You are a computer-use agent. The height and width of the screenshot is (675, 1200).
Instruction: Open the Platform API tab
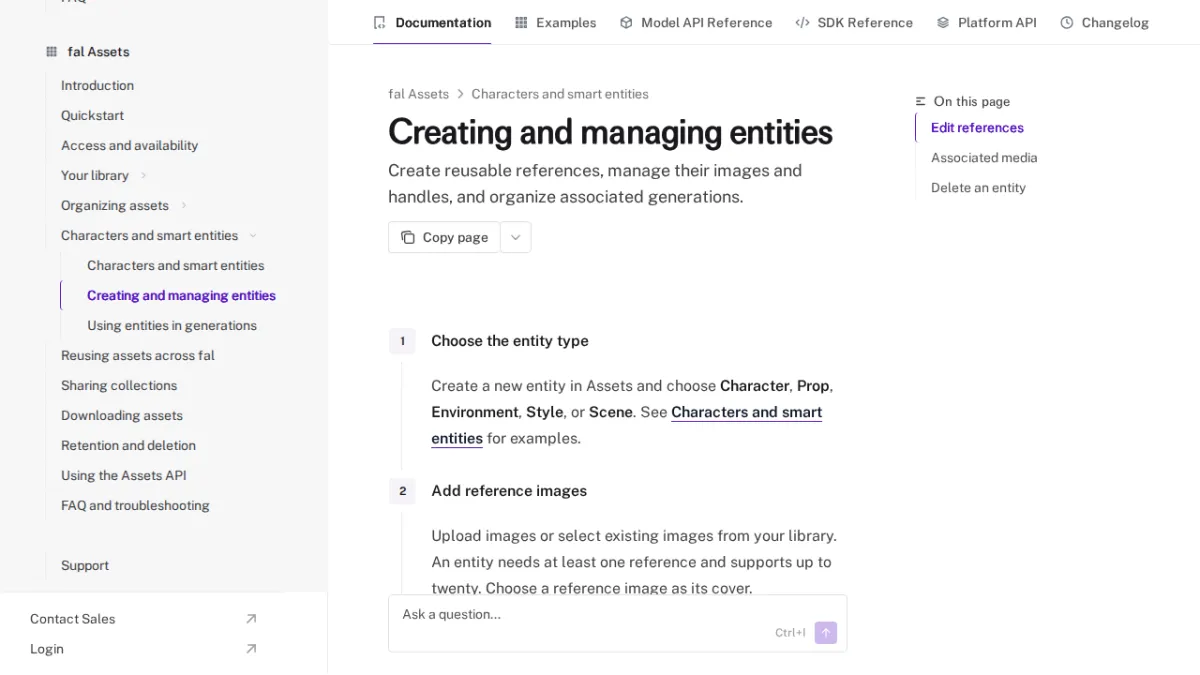(987, 23)
